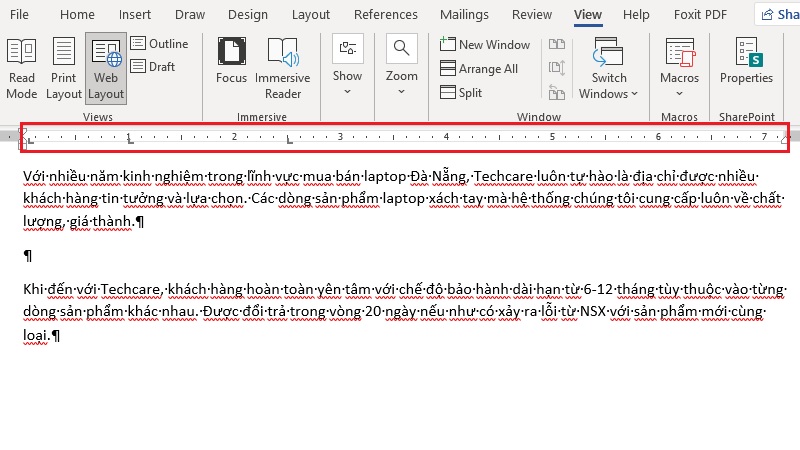Switch to Mailings tab
This screenshot has height=450, width=800.
[x=464, y=14]
